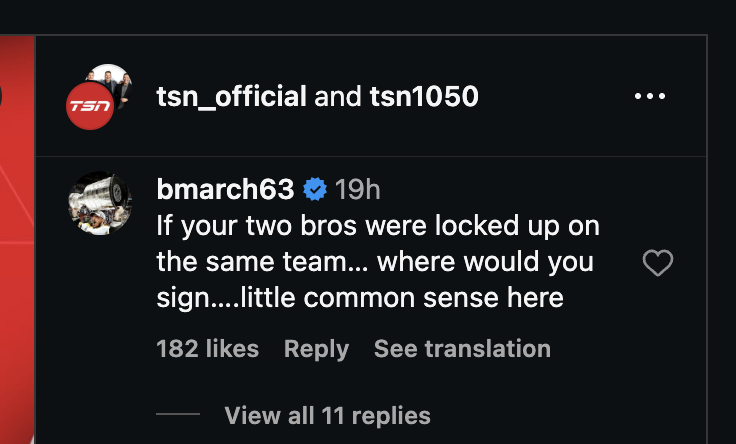Open bmarch63's Stanley Cup profile picture

point(99,203)
